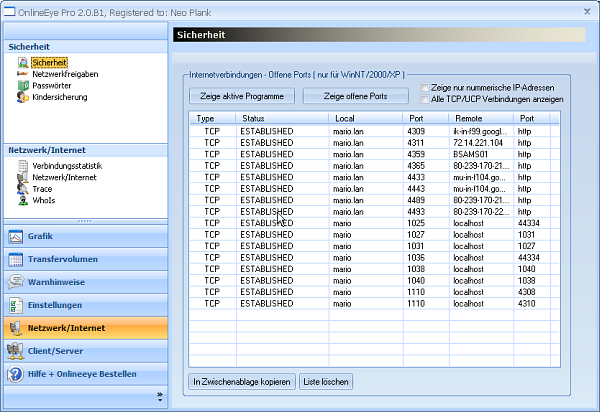This screenshot has width=600, height=412.
Task: Select the row with local port 4309
Action: point(374,131)
